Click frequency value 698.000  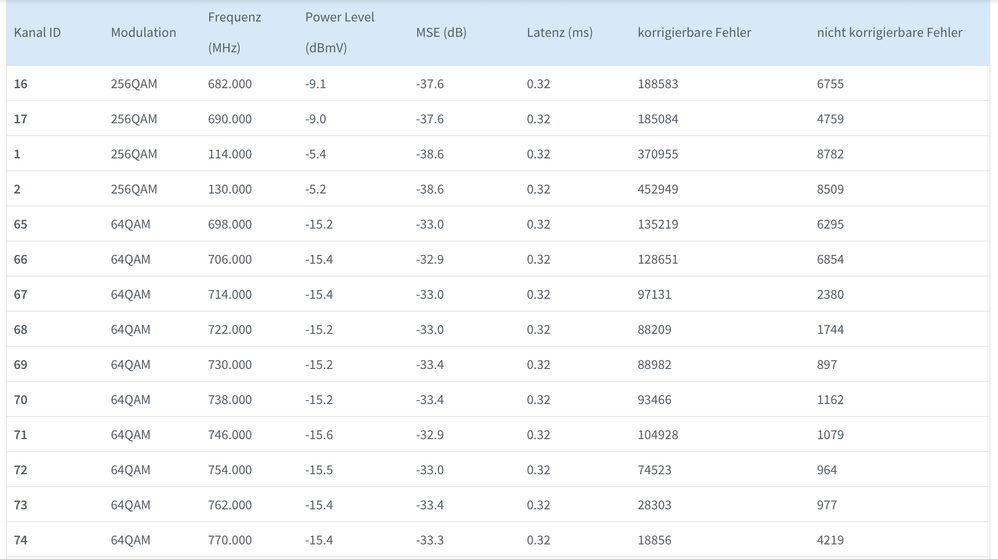(230, 224)
